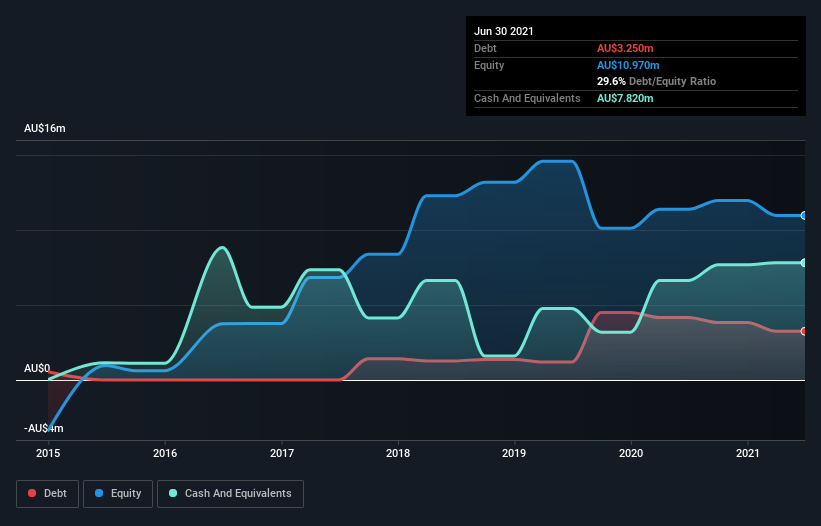
Task: Click the Equity row label in tooltip
Action: click(489, 65)
